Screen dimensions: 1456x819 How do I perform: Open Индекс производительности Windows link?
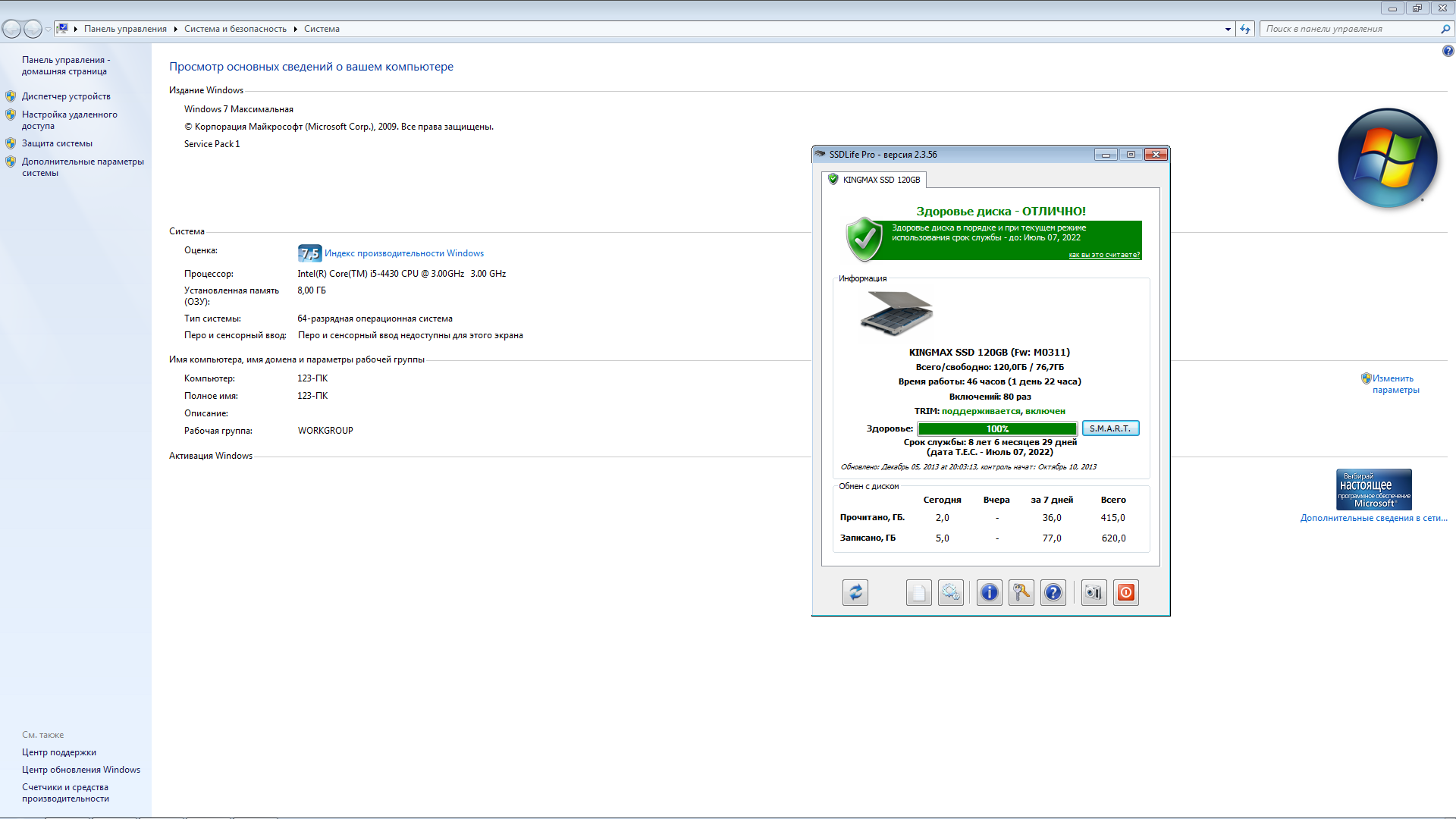coord(403,253)
